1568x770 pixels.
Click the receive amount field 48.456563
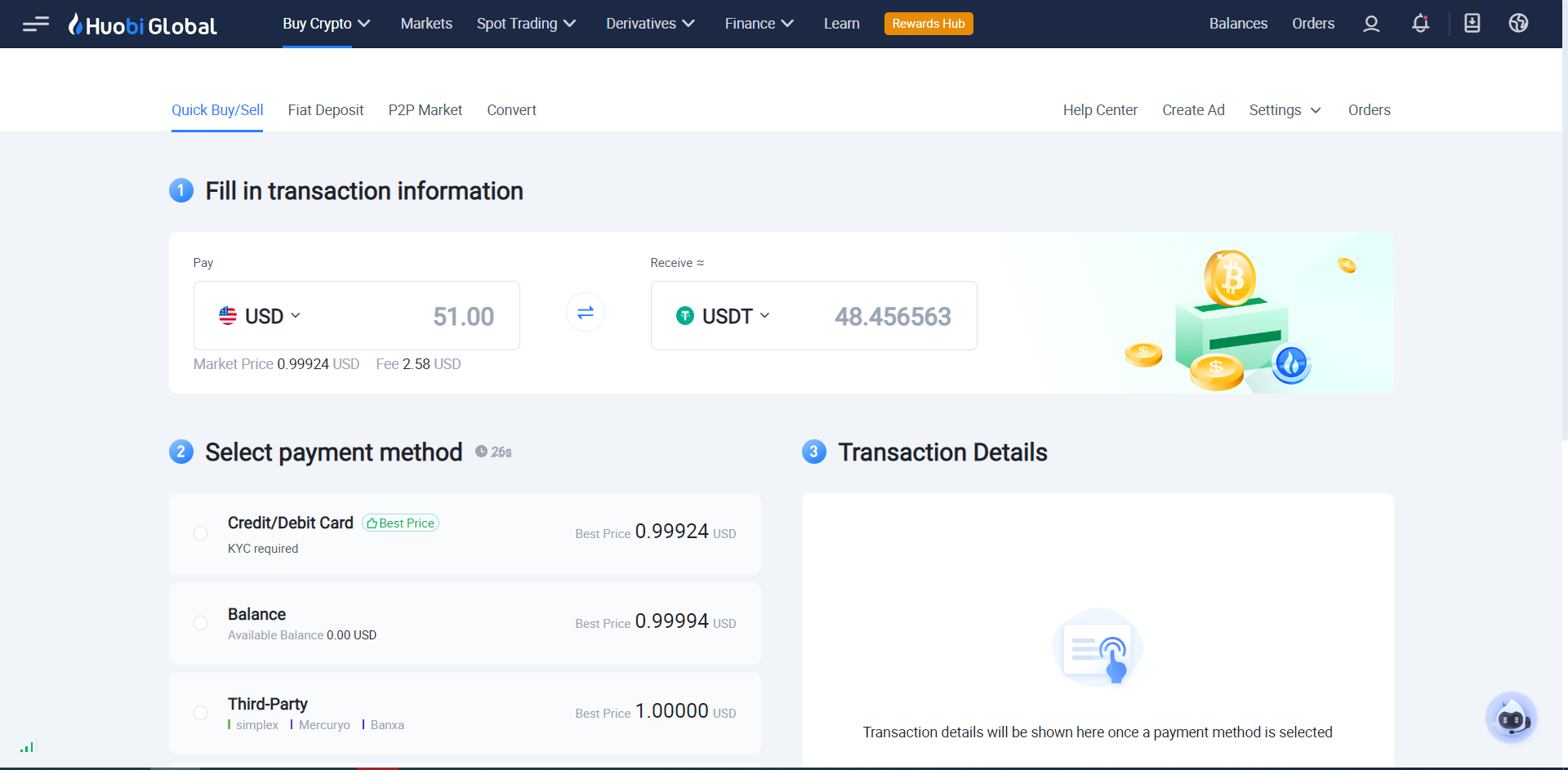coord(893,317)
